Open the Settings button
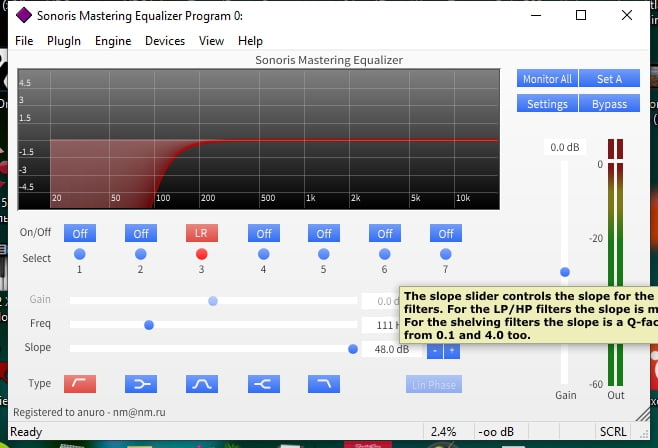The width and height of the screenshot is (658, 448). pyautogui.click(x=547, y=104)
